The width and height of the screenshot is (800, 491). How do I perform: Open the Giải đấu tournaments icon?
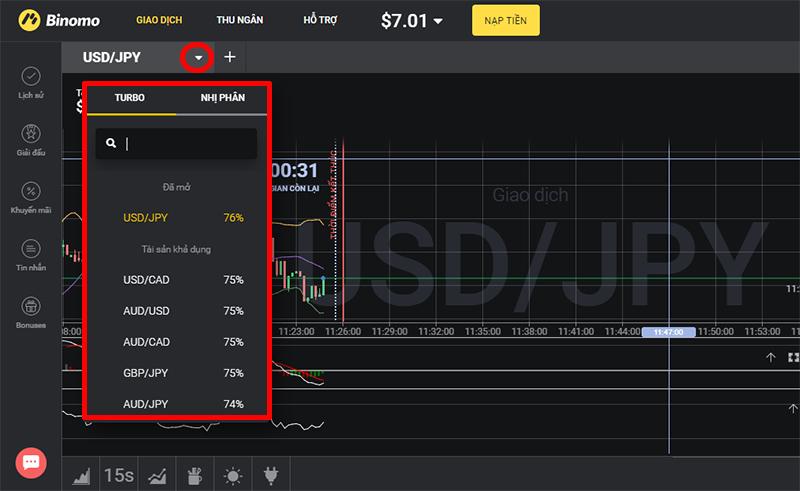(x=31, y=134)
